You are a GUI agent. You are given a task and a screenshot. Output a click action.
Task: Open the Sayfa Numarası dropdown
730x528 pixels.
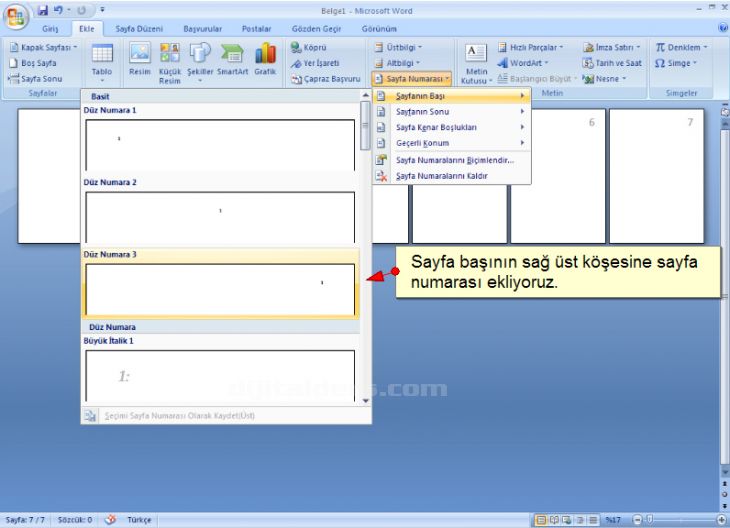tap(412, 79)
